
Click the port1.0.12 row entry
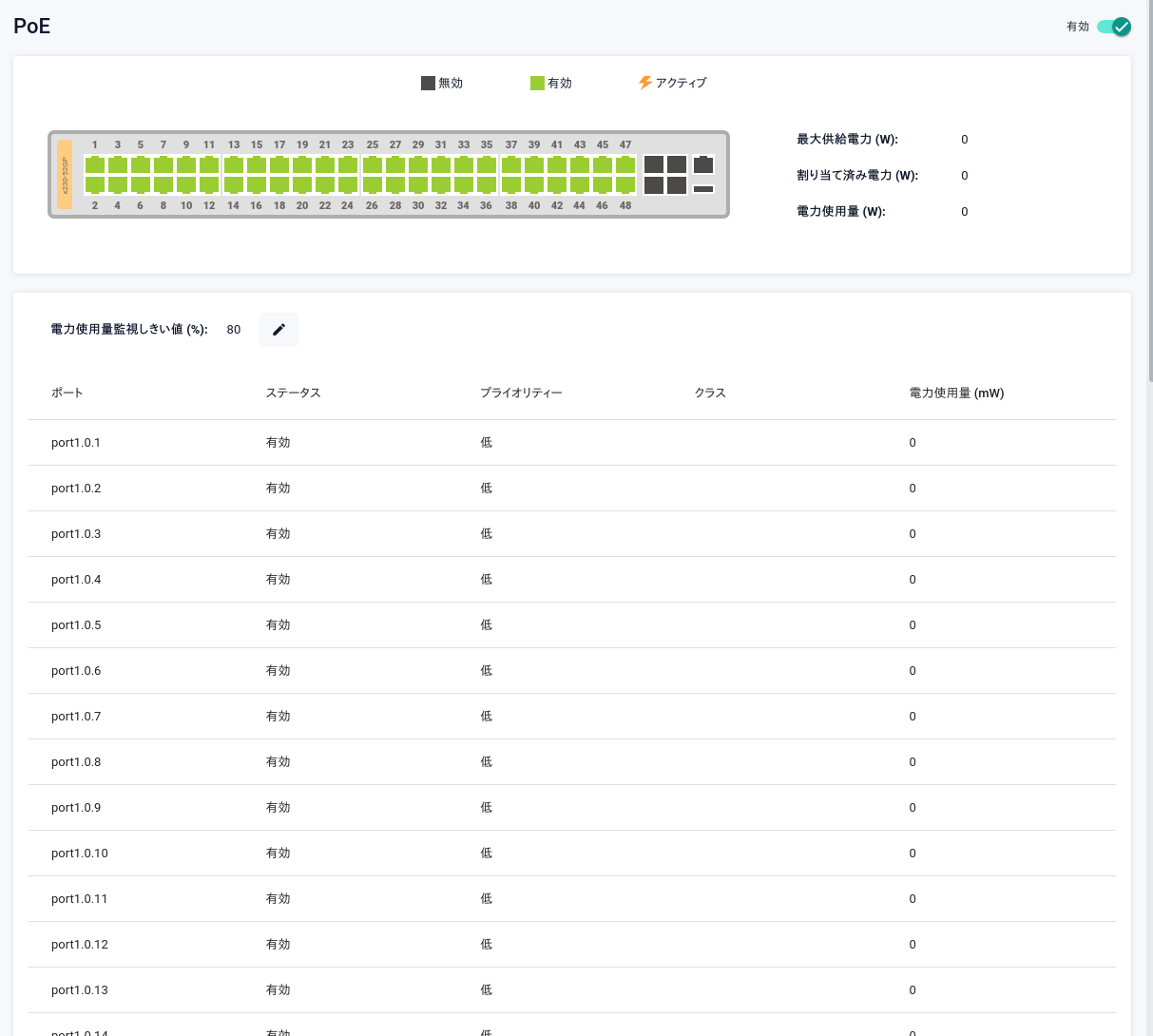pos(80,945)
